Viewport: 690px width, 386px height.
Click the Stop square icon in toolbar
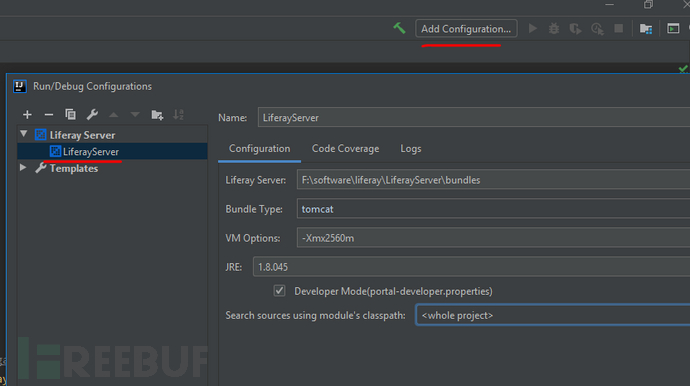pos(618,29)
